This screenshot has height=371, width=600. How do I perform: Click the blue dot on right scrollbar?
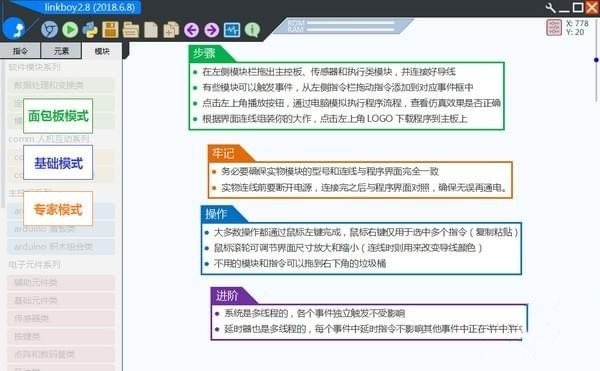pos(596,60)
